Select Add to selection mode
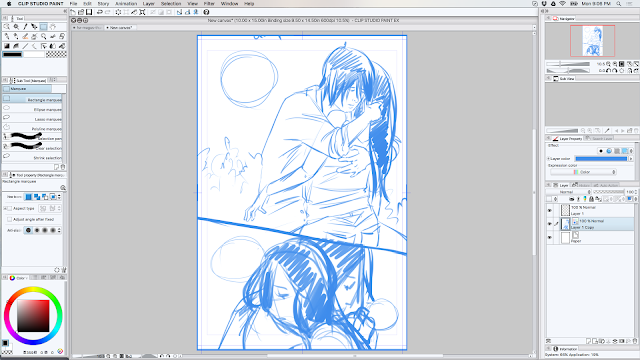The height and width of the screenshot is (360, 640). (x=37, y=197)
